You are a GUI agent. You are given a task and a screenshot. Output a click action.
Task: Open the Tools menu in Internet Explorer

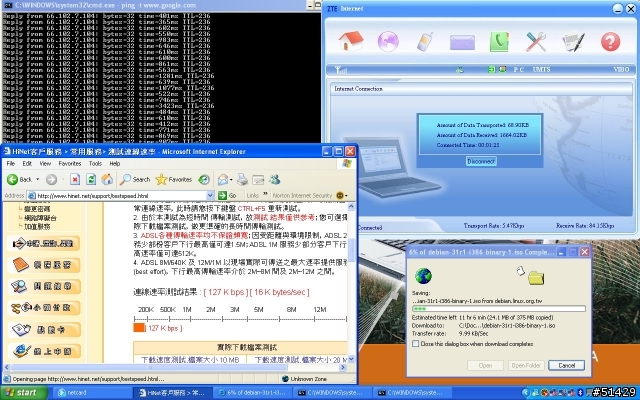95,164
